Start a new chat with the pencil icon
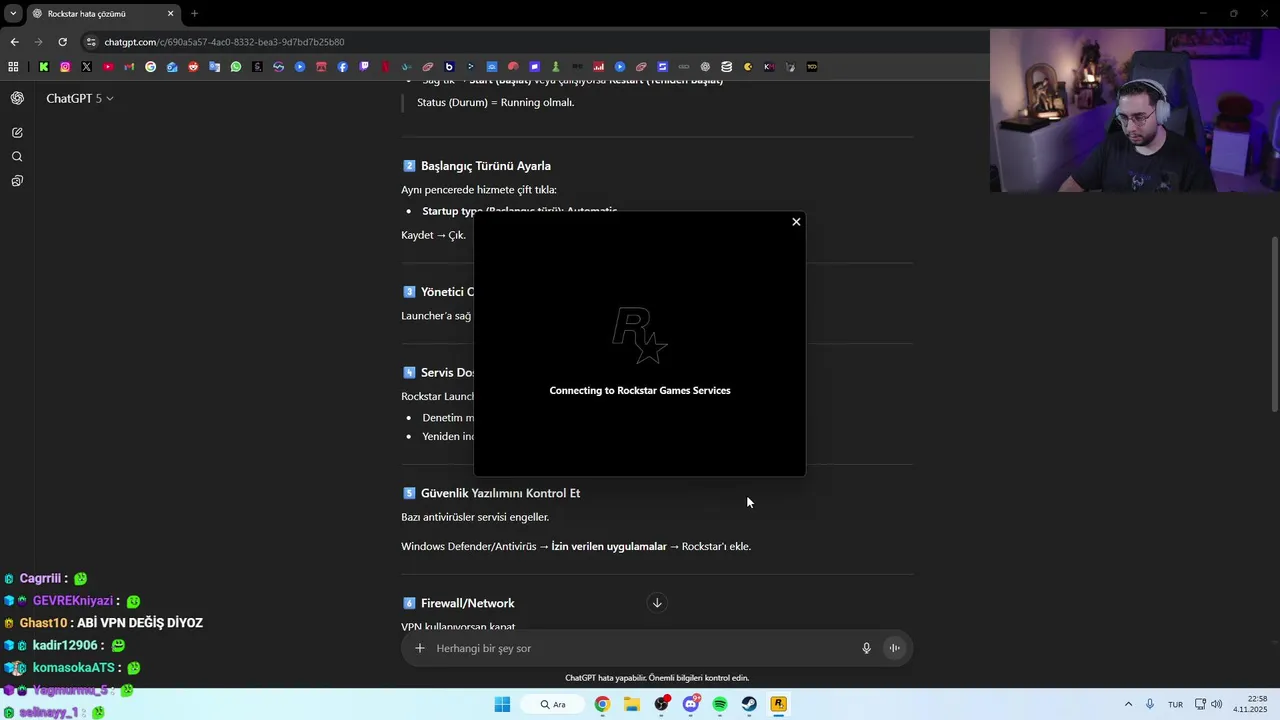Viewport: 1280px width, 720px height. click(x=17, y=132)
